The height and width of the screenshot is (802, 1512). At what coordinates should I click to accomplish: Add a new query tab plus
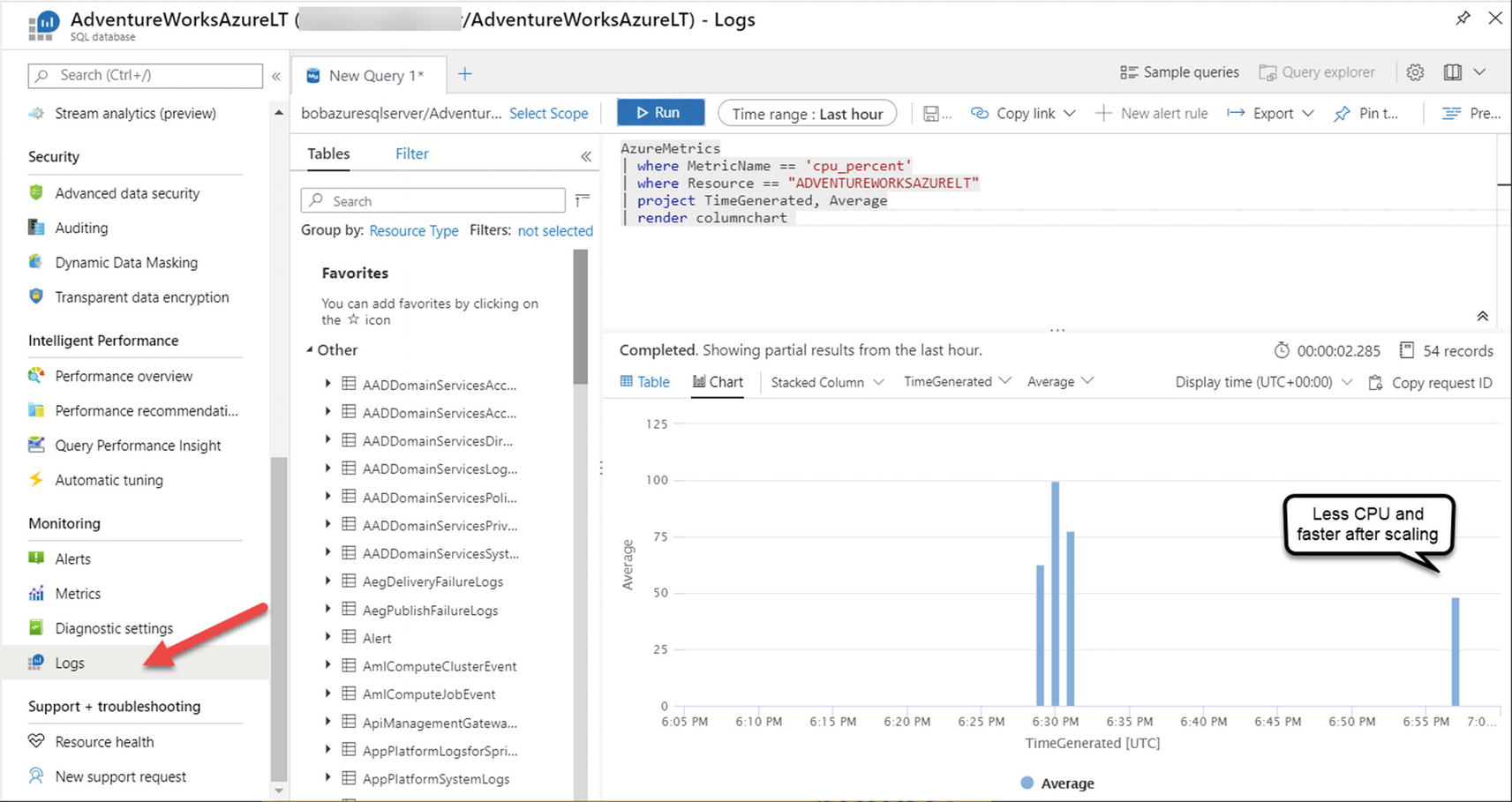point(465,74)
